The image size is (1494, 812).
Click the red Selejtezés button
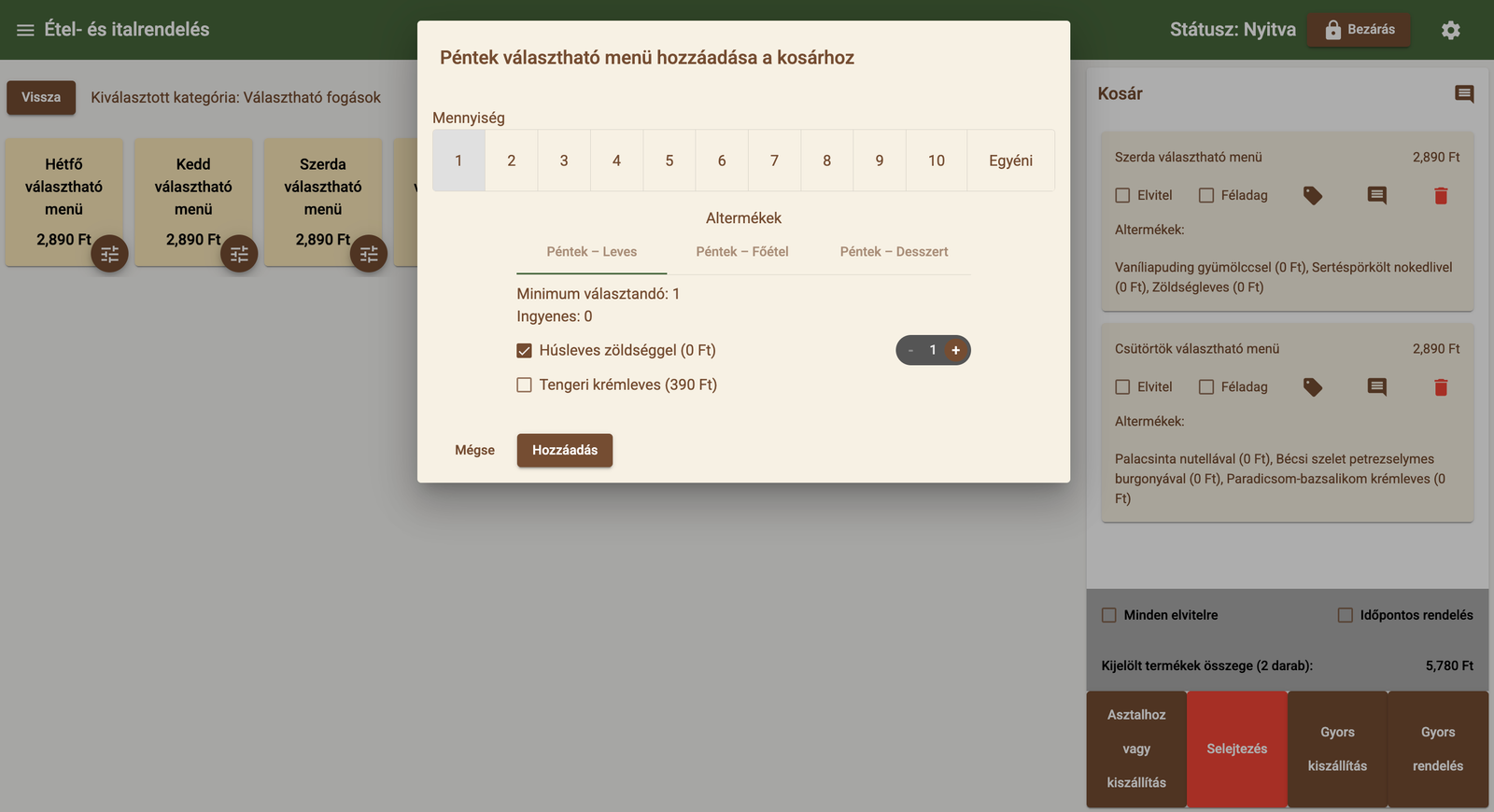pos(1237,749)
